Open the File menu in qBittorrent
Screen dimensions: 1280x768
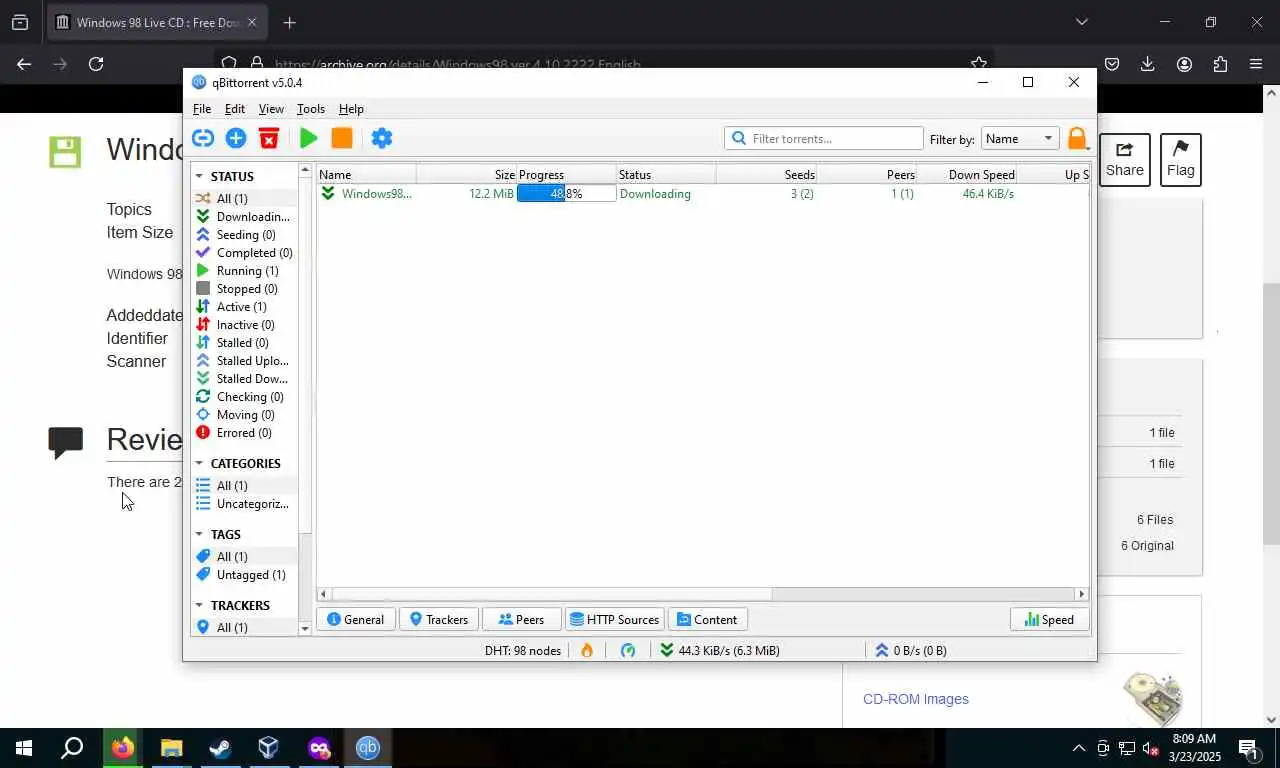click(x=202, y=108)
